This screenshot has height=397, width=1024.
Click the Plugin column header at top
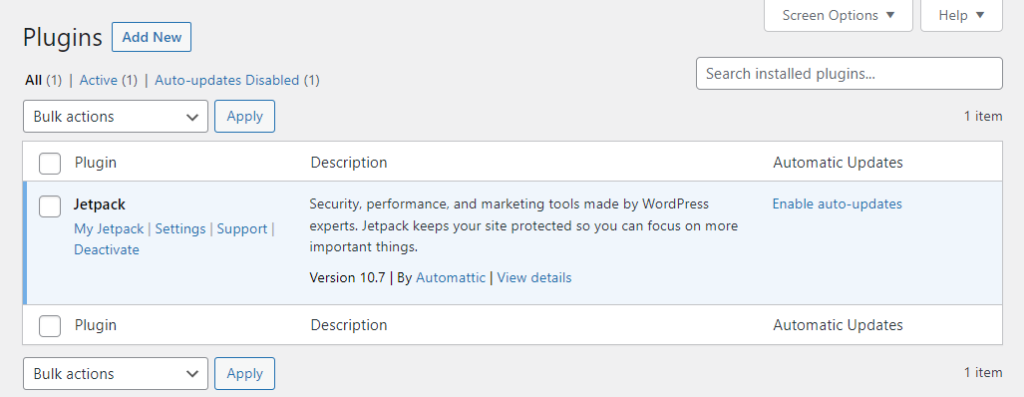[x=95, y=163]
